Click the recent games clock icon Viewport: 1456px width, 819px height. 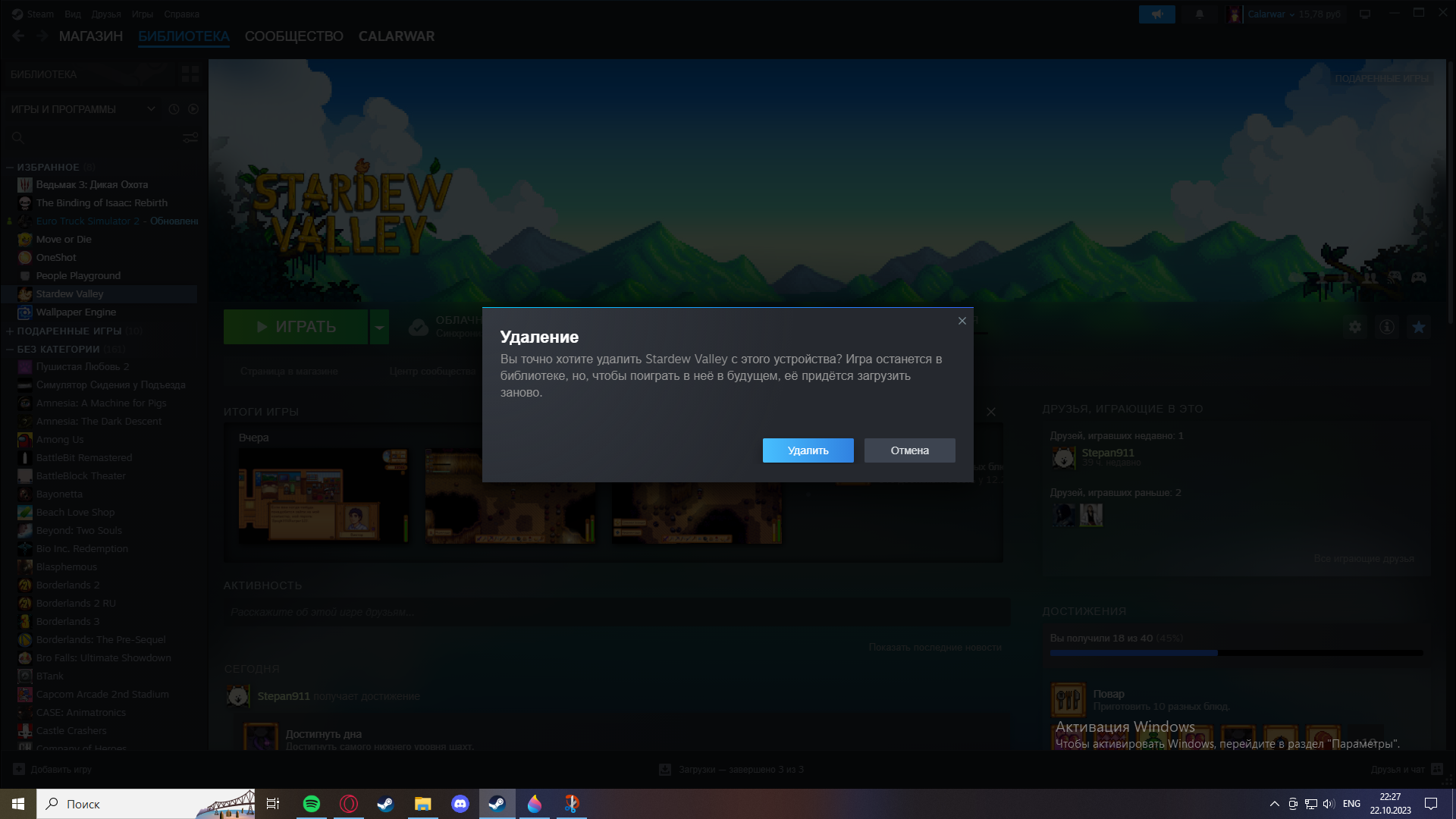[174, 109]
